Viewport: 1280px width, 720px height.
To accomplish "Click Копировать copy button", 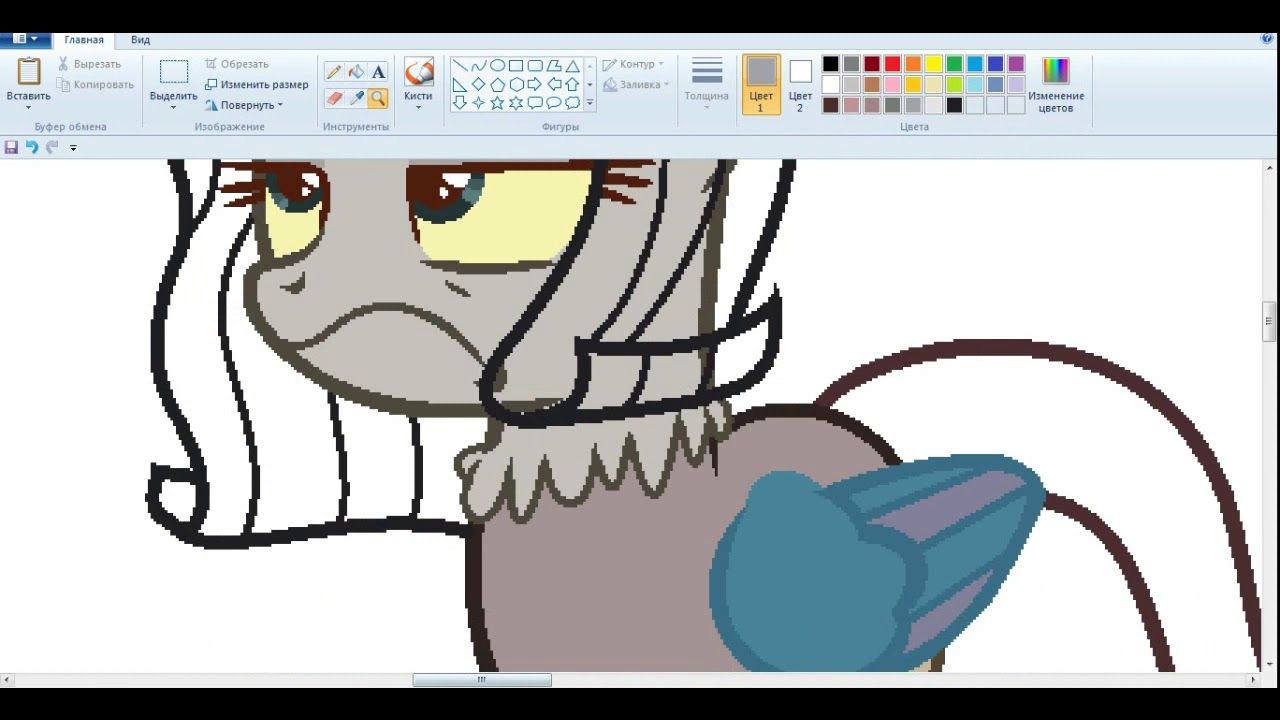I will click(x=94, y=85).
